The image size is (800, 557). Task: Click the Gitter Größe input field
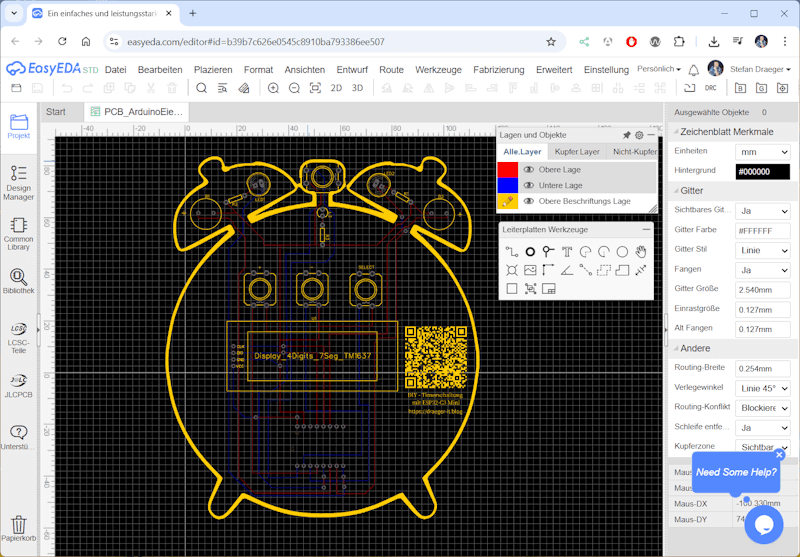coord(762,290)
